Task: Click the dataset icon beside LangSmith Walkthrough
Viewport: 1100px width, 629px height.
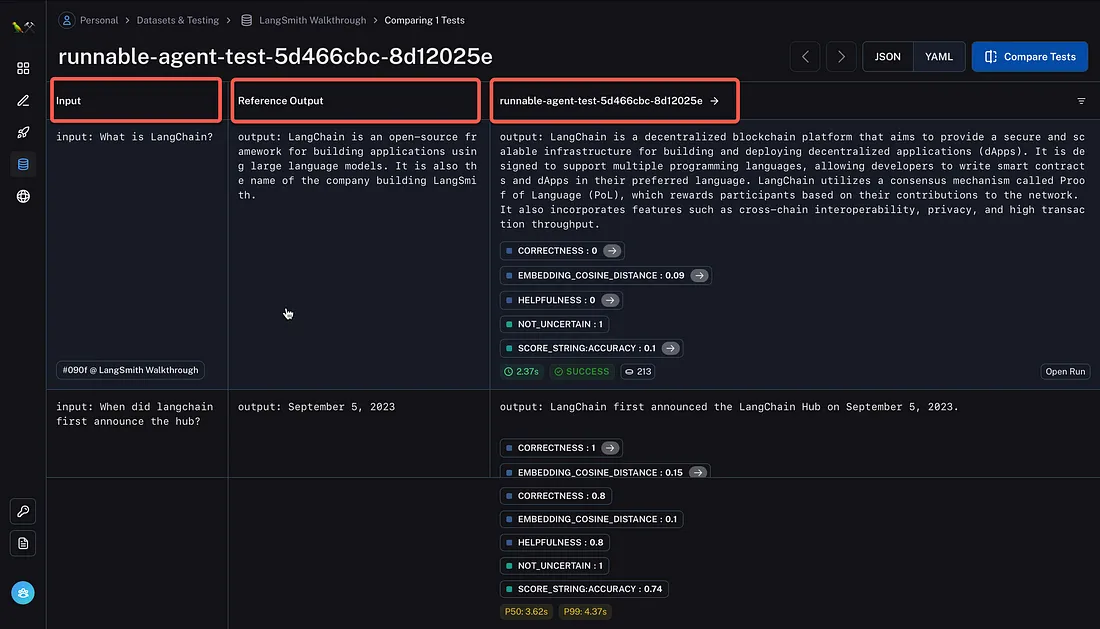Action: pos(246,20)
